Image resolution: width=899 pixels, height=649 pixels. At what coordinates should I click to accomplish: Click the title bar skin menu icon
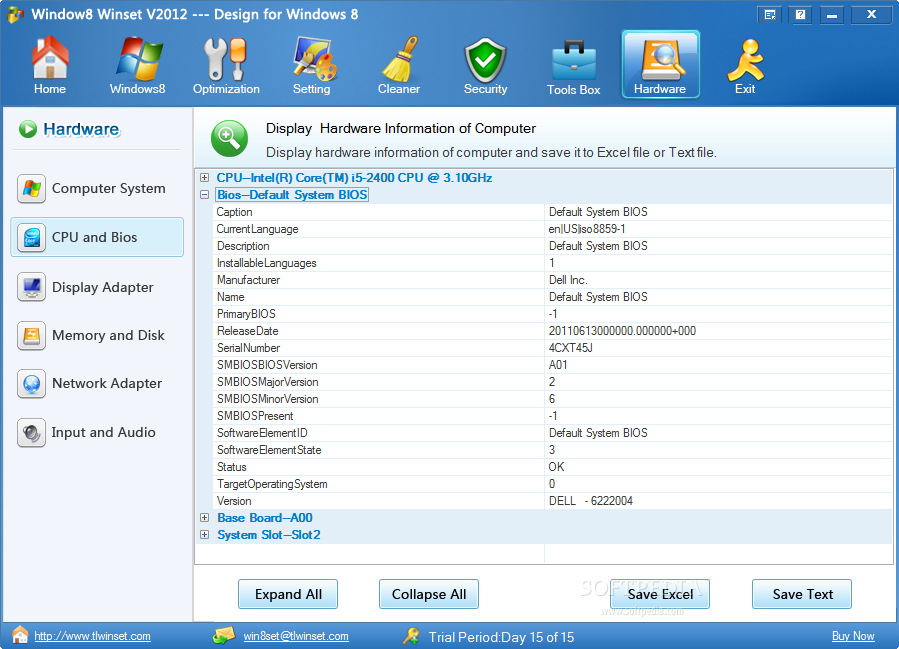coord(770,15)
